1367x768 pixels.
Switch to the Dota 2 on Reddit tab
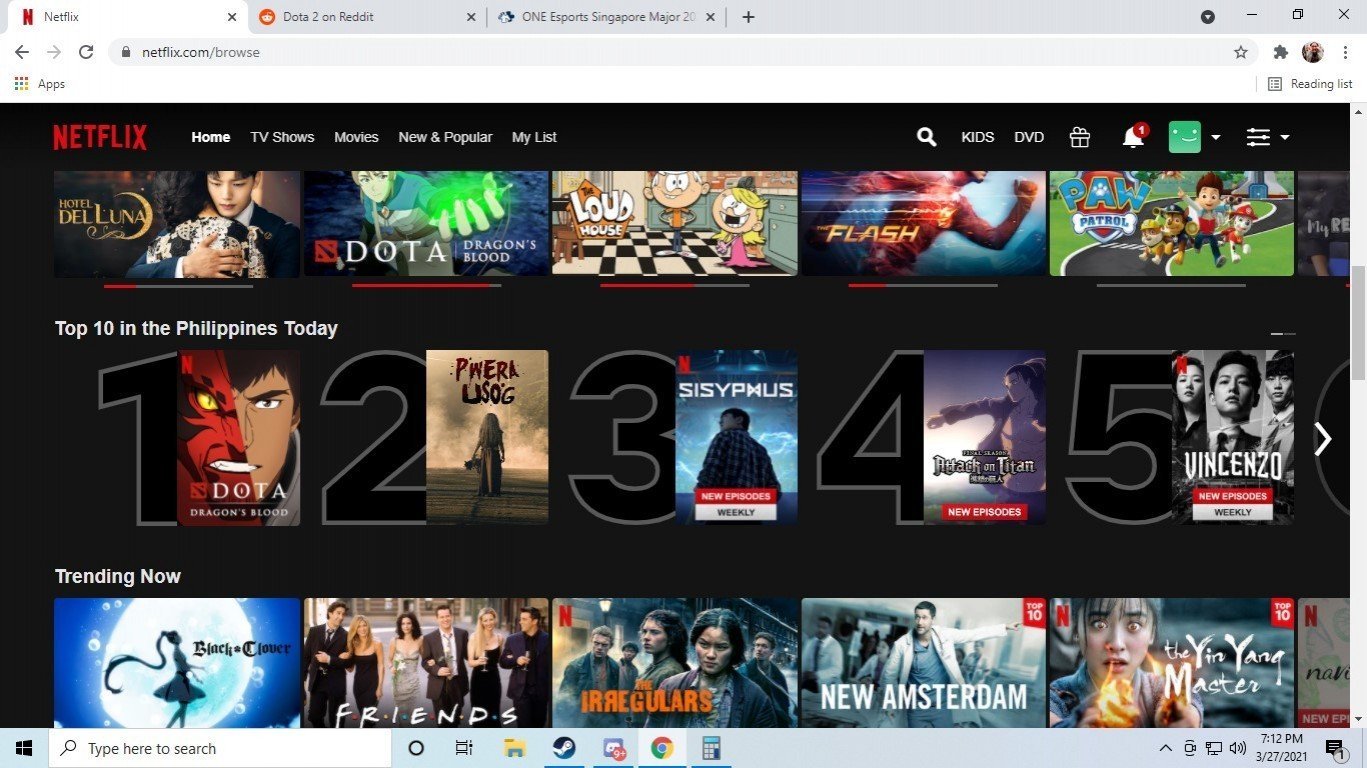click(x=366, y=17)
